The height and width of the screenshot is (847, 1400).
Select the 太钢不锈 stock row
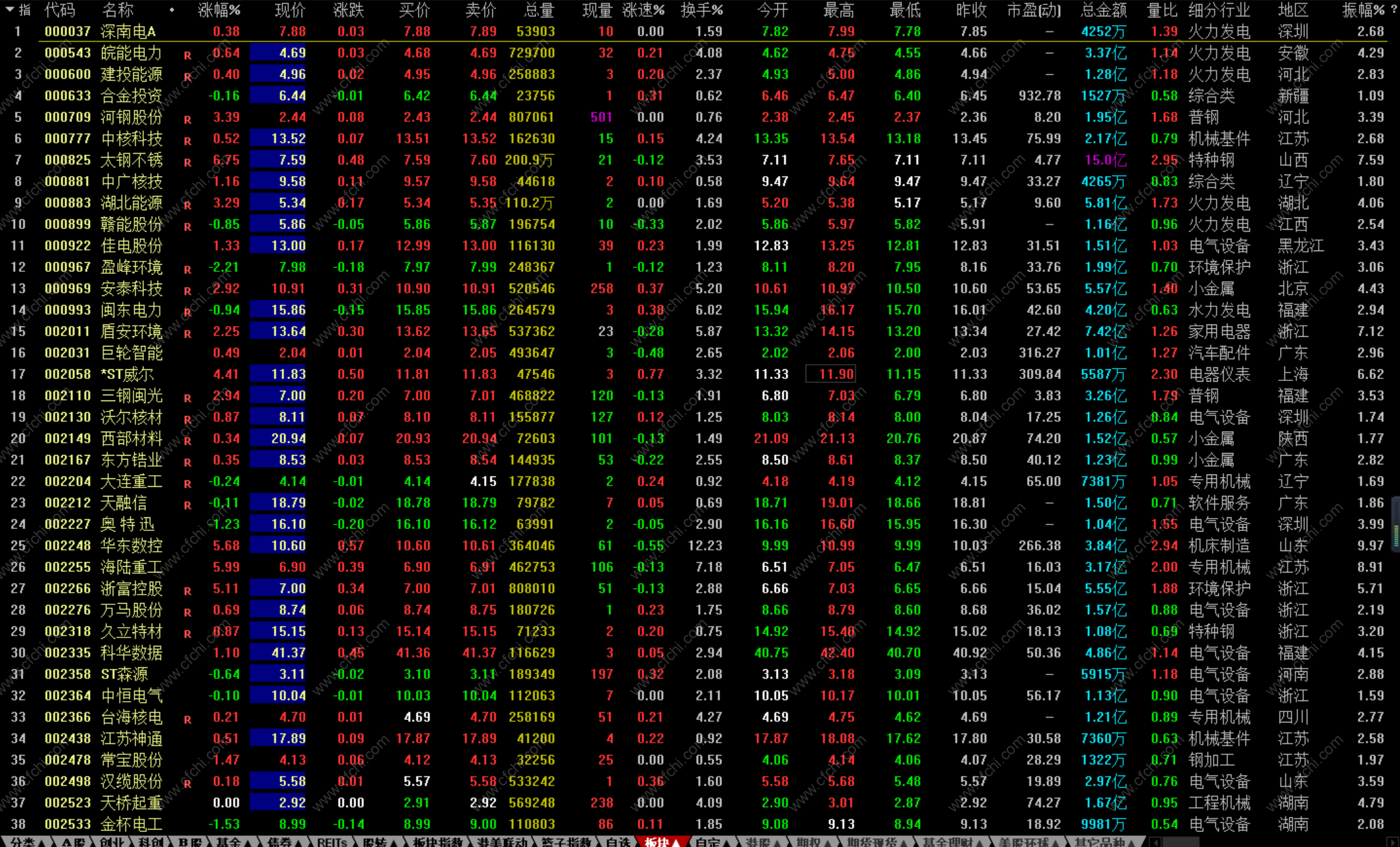point(132,160)
